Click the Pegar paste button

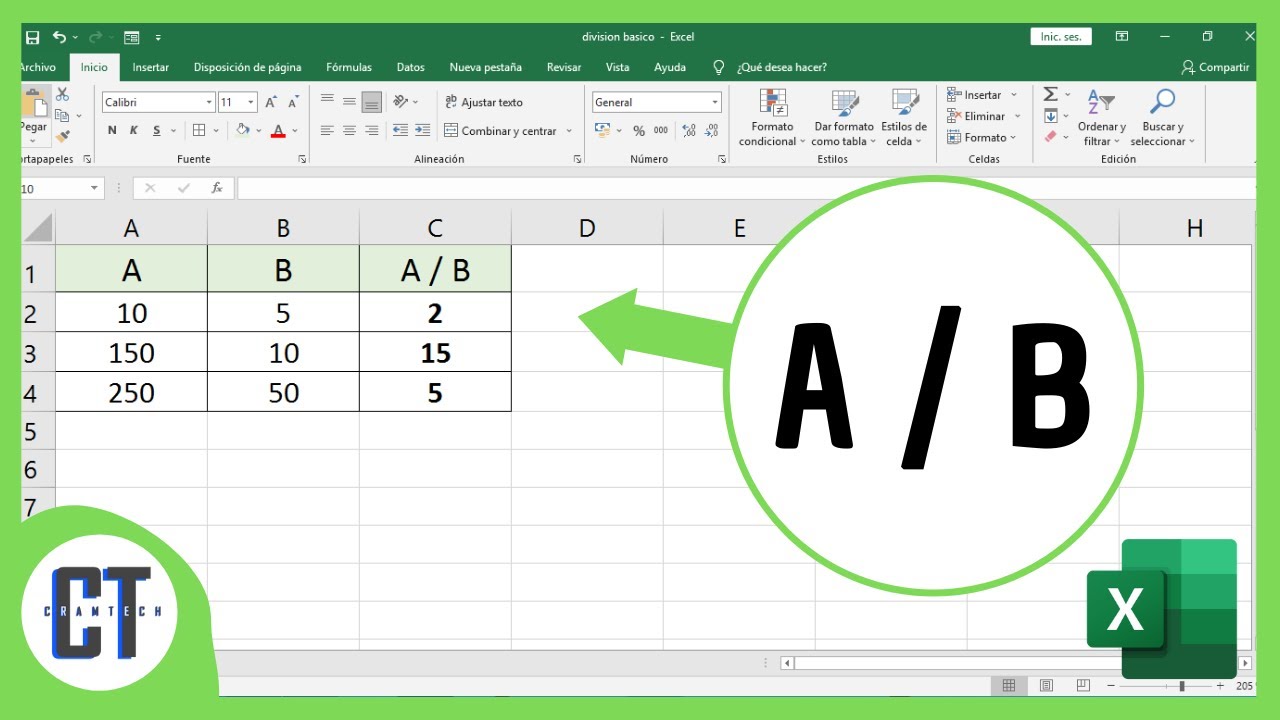(x=34, y=116)
